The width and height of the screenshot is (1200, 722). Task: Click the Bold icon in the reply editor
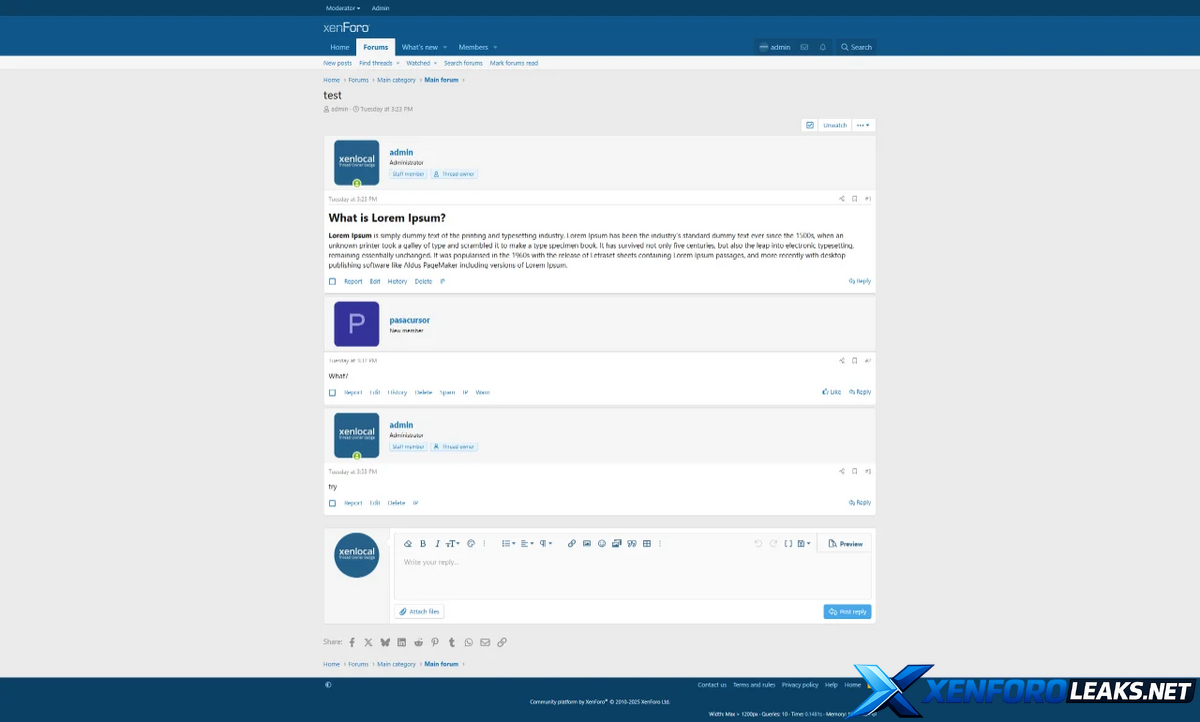(x=423, y=544)
